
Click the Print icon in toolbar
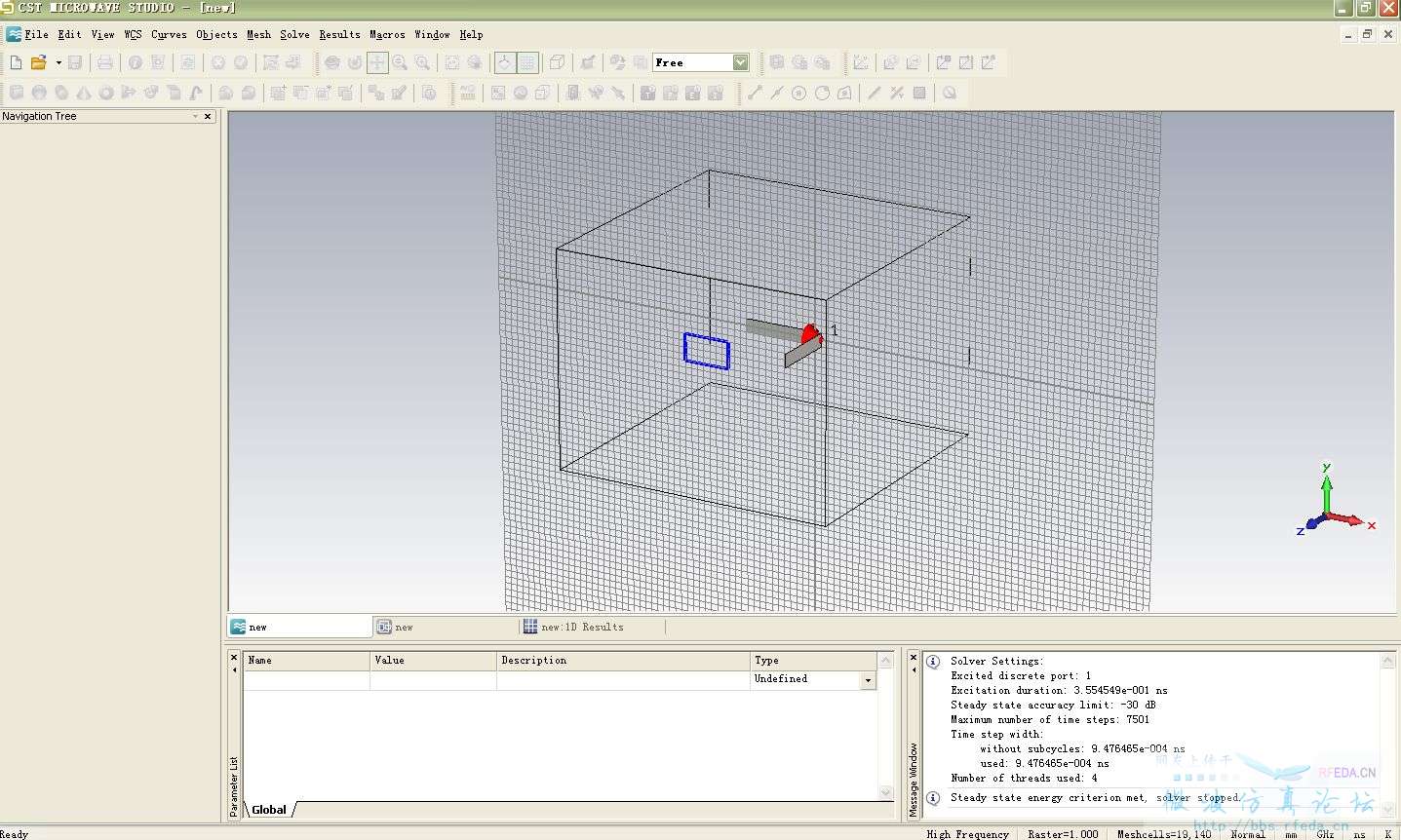click(x=105, y=62)
